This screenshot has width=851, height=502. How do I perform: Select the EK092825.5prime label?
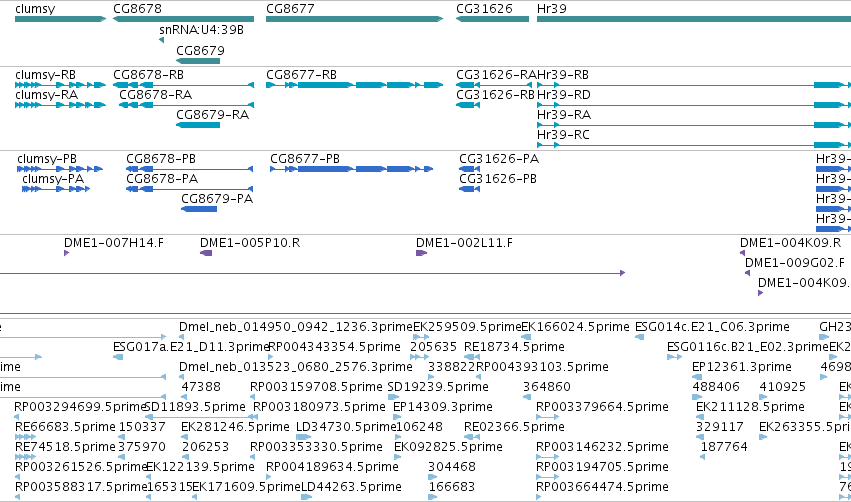448,448
